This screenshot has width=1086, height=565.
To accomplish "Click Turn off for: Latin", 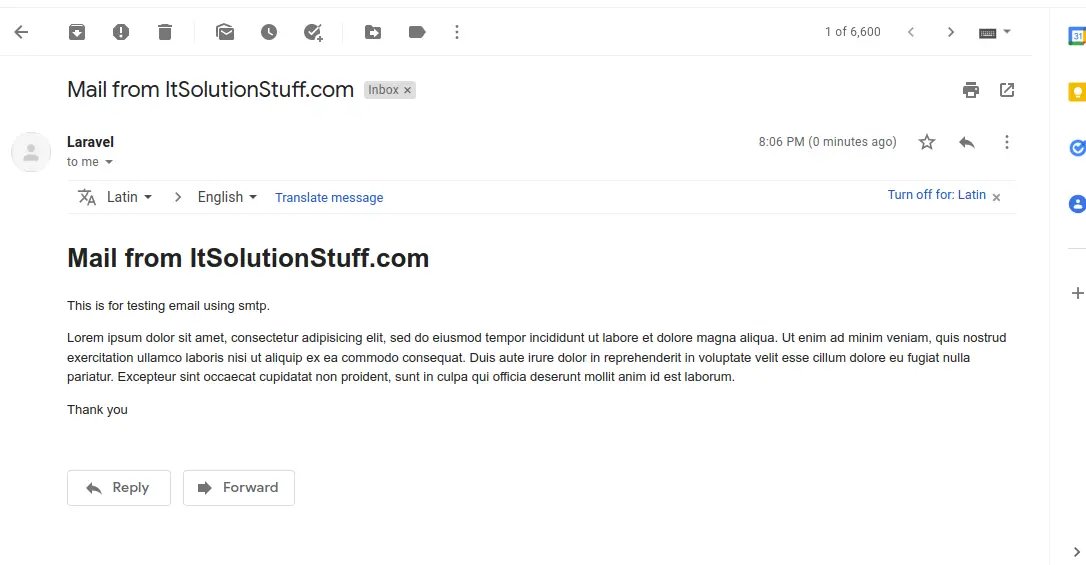I will click(x=936, y=195).
